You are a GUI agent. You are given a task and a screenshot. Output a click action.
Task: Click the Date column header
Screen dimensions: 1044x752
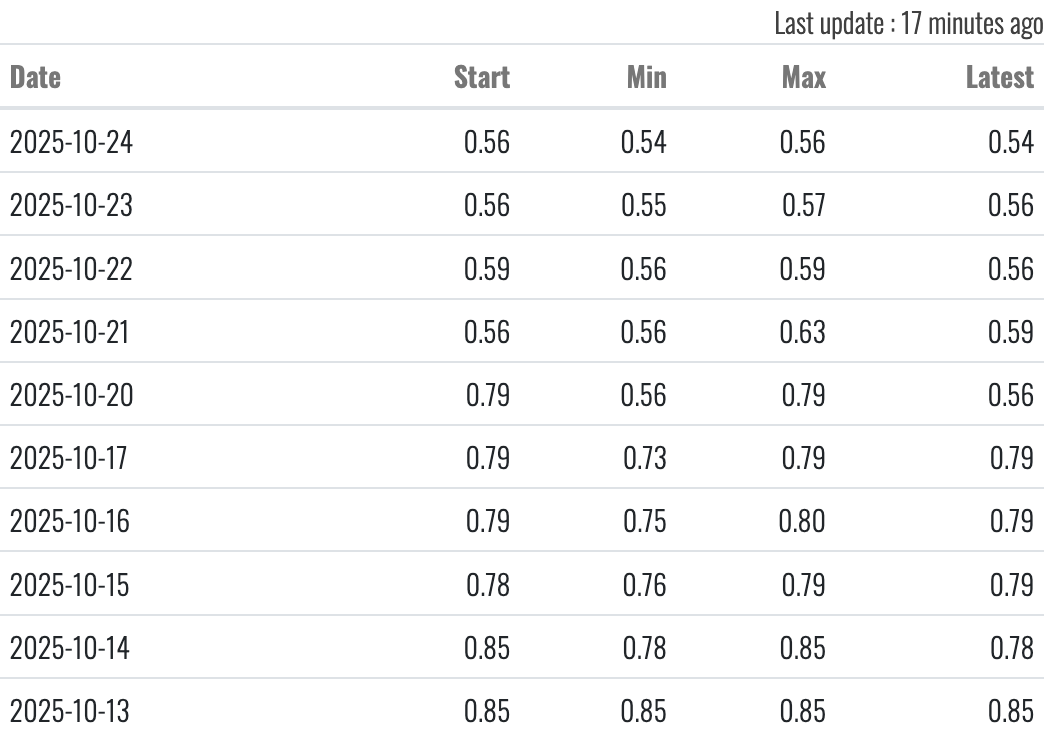click(35, 77)
